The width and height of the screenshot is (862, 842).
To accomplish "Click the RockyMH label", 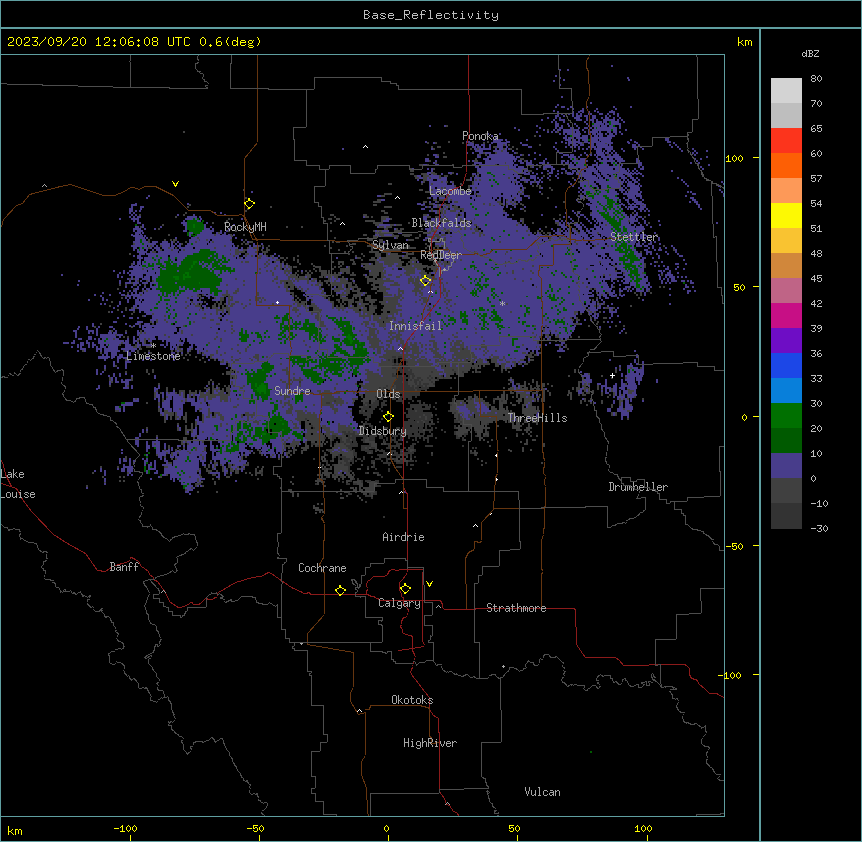I will tap(245, 227).
